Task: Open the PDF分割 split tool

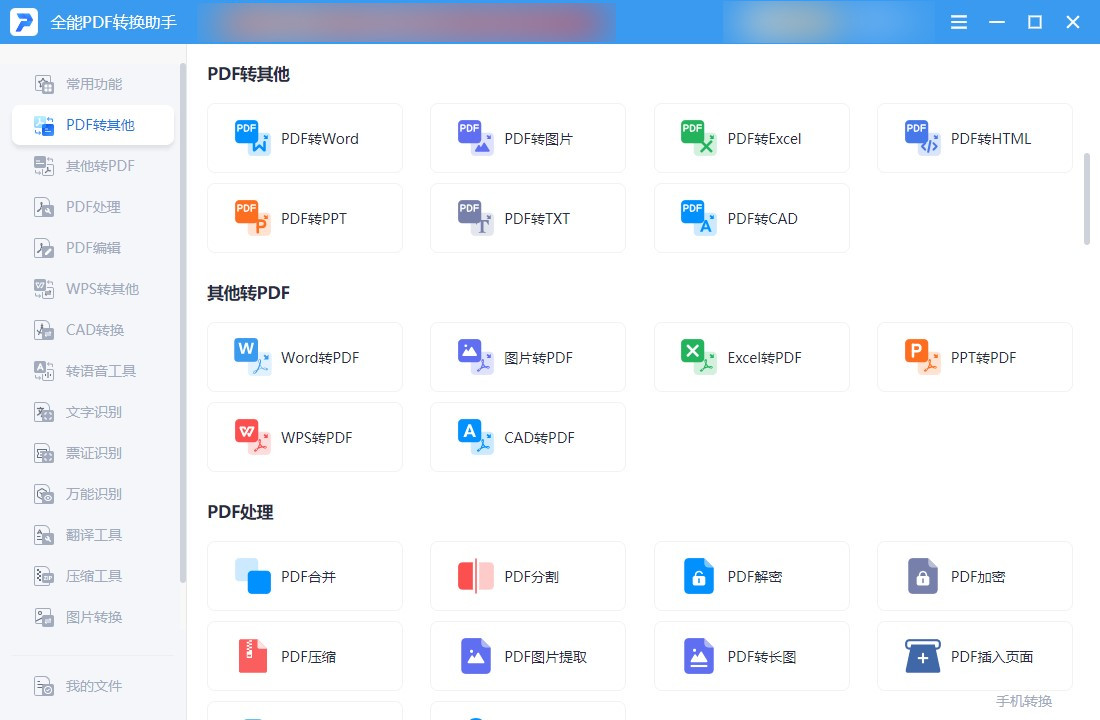Action: pos(528,576)
